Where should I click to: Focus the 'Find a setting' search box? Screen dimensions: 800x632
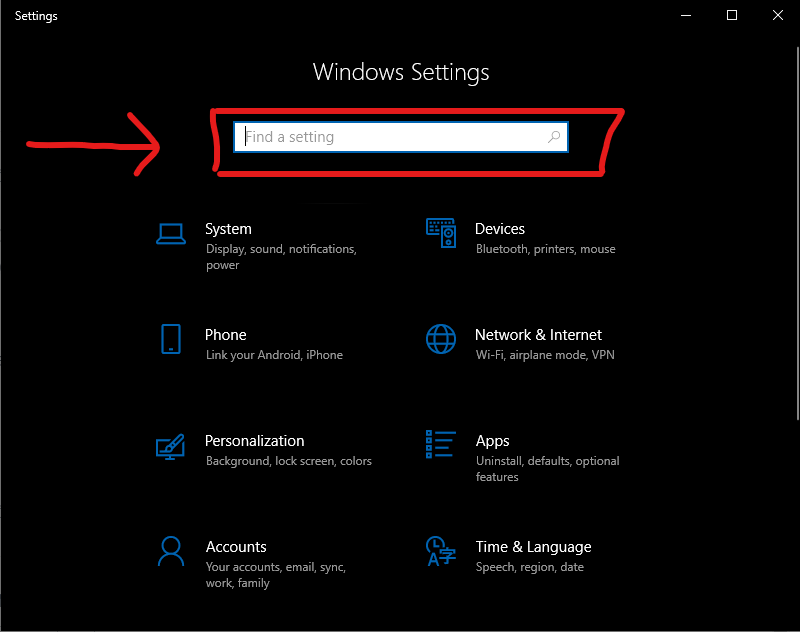coord(401,137)
